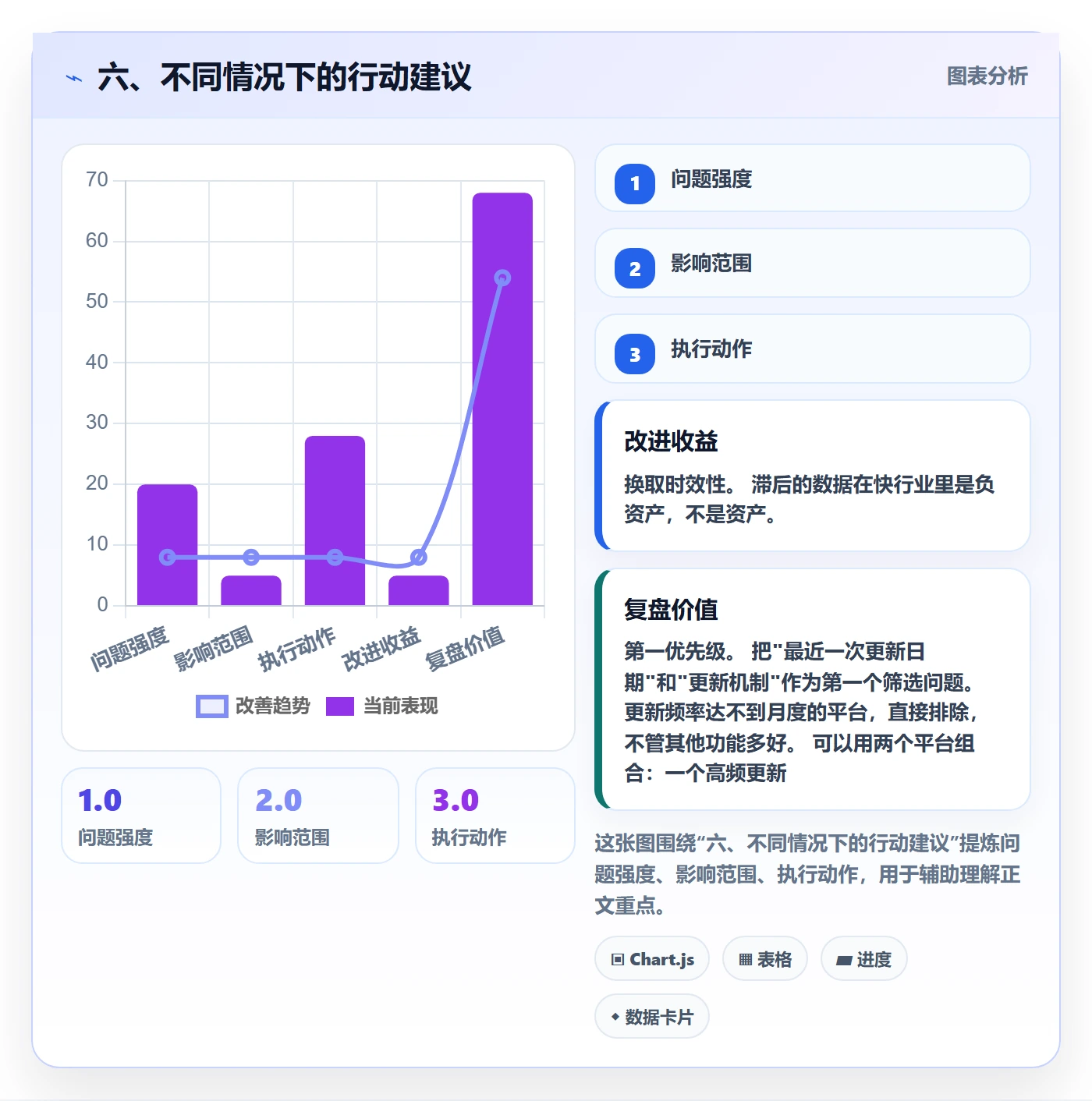Click the 复盘价值 x-axis label

465,649
